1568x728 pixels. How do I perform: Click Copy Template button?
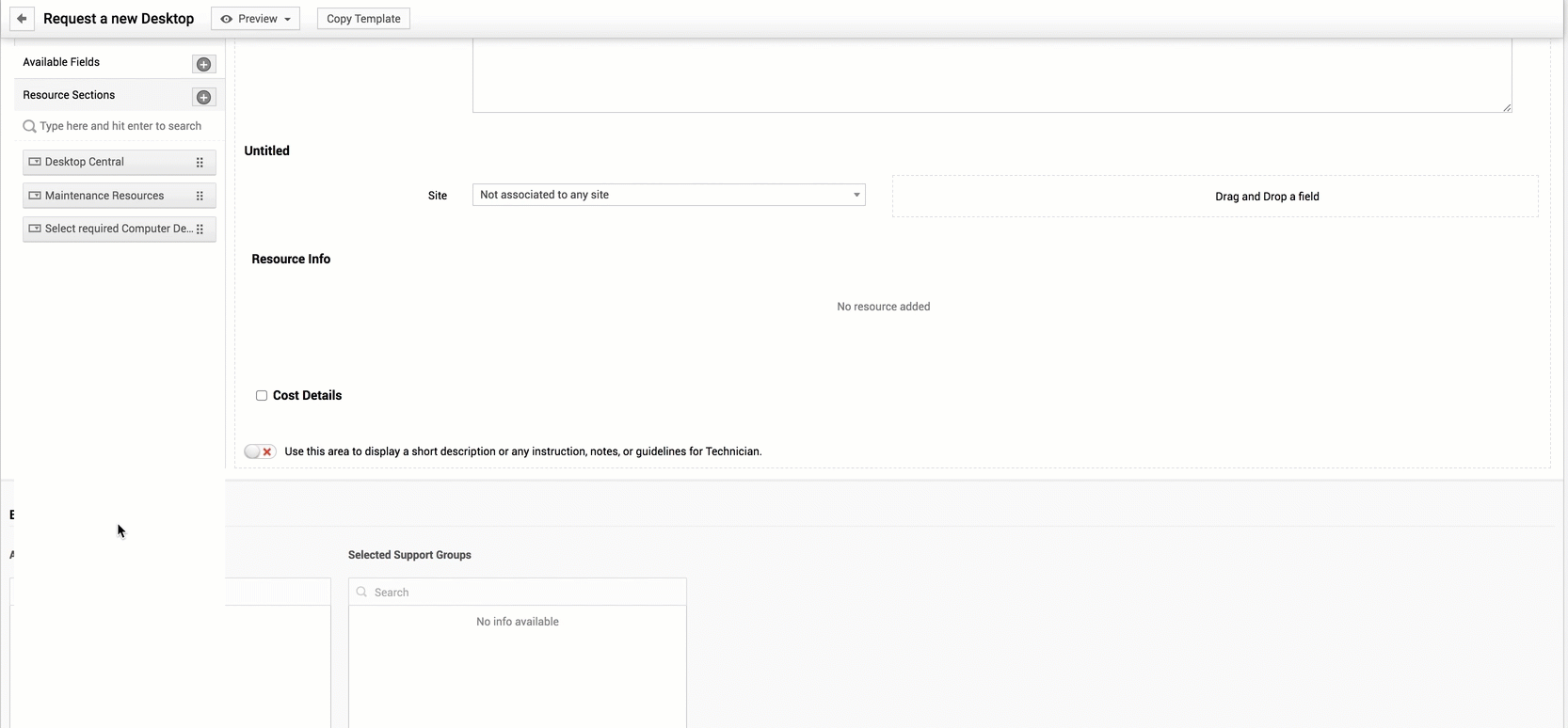[363, 19]
